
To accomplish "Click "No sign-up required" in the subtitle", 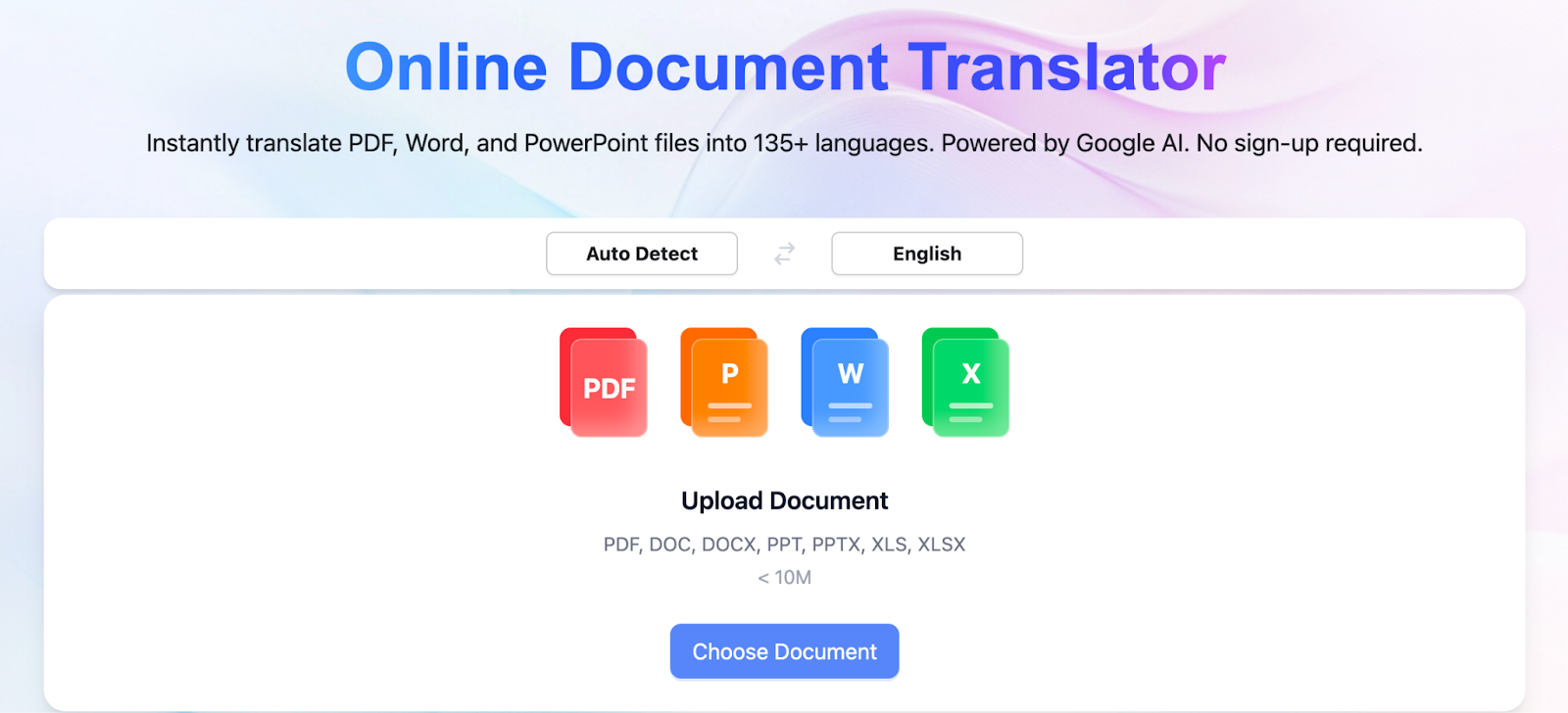I will click(1308, 143).
